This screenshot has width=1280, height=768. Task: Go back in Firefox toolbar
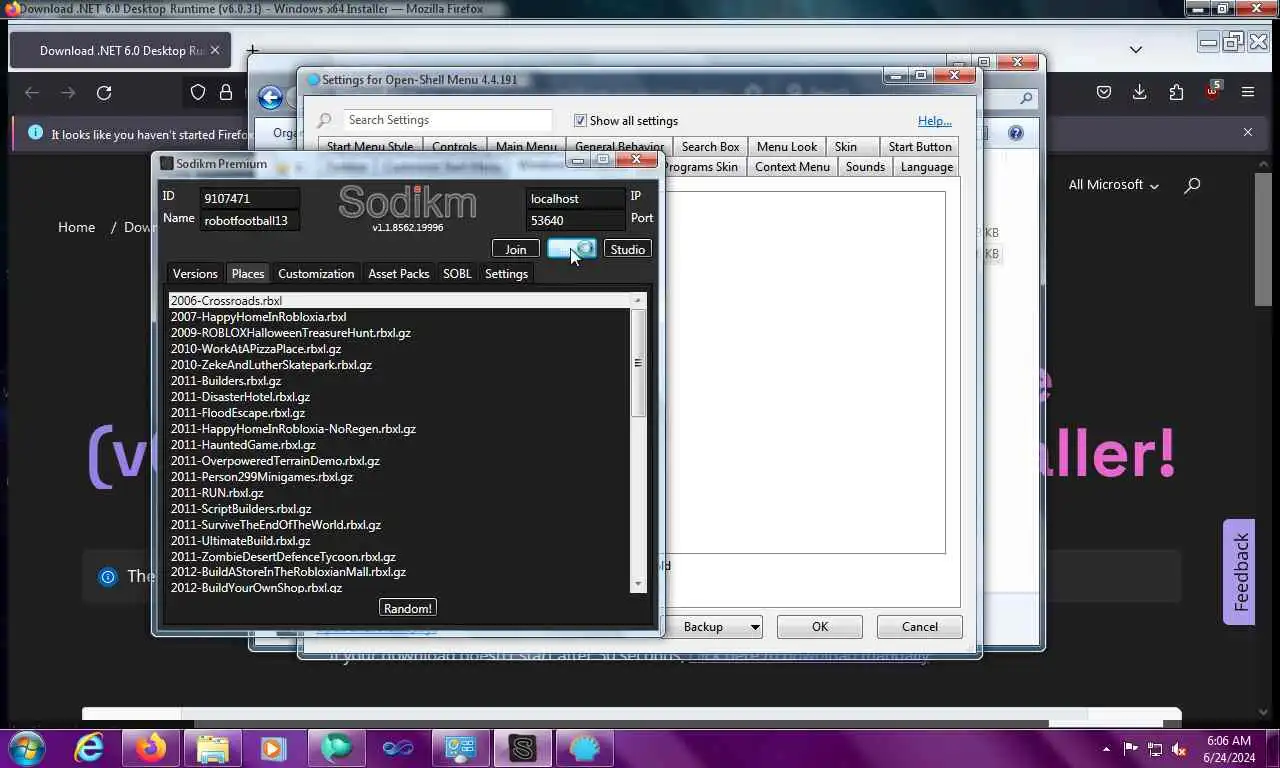(32, 92)
